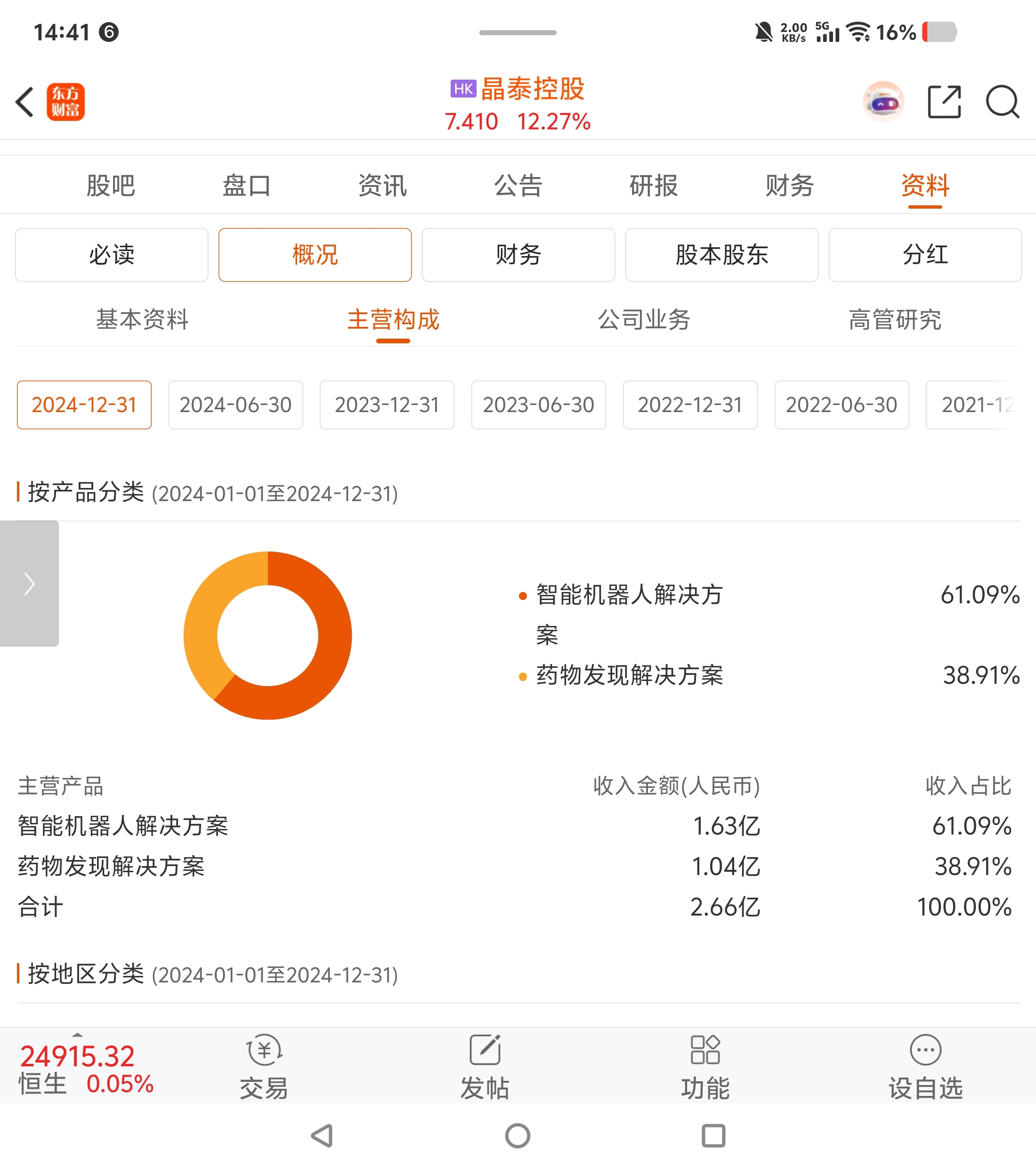
Task: Expand the 恒生 index ticker
Action: coord(78,1035)
